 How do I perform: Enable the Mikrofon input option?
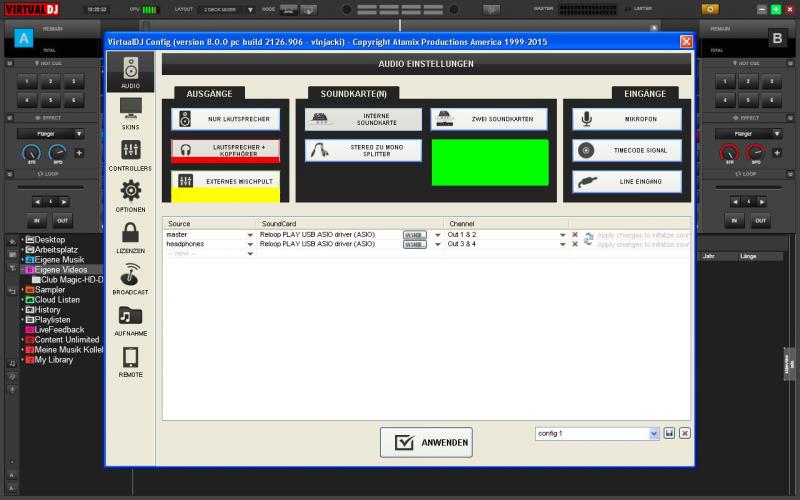point(627,119)
